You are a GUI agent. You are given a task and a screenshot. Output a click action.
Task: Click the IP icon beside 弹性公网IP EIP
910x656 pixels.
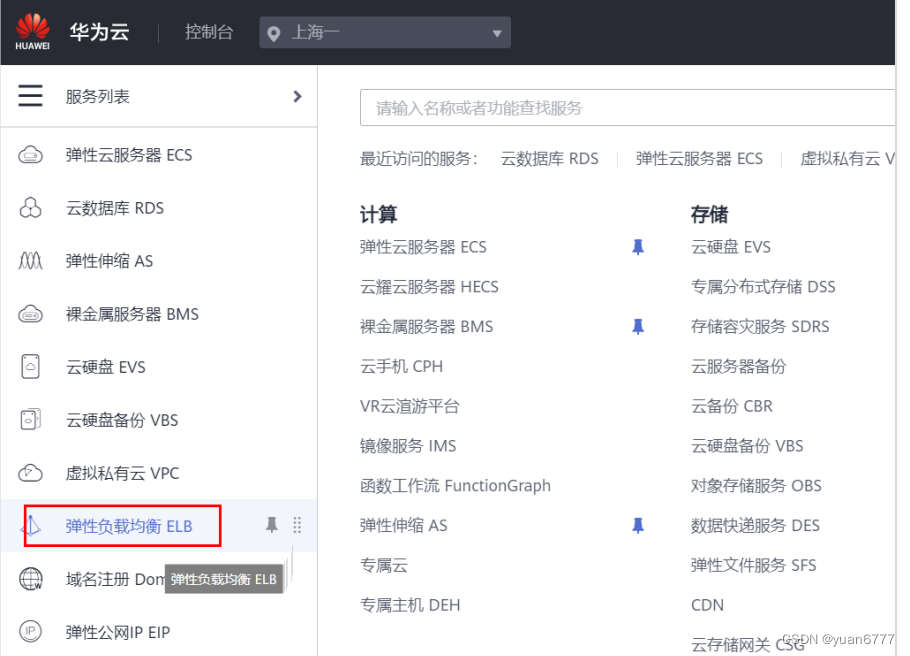click(x=30, y=632)
